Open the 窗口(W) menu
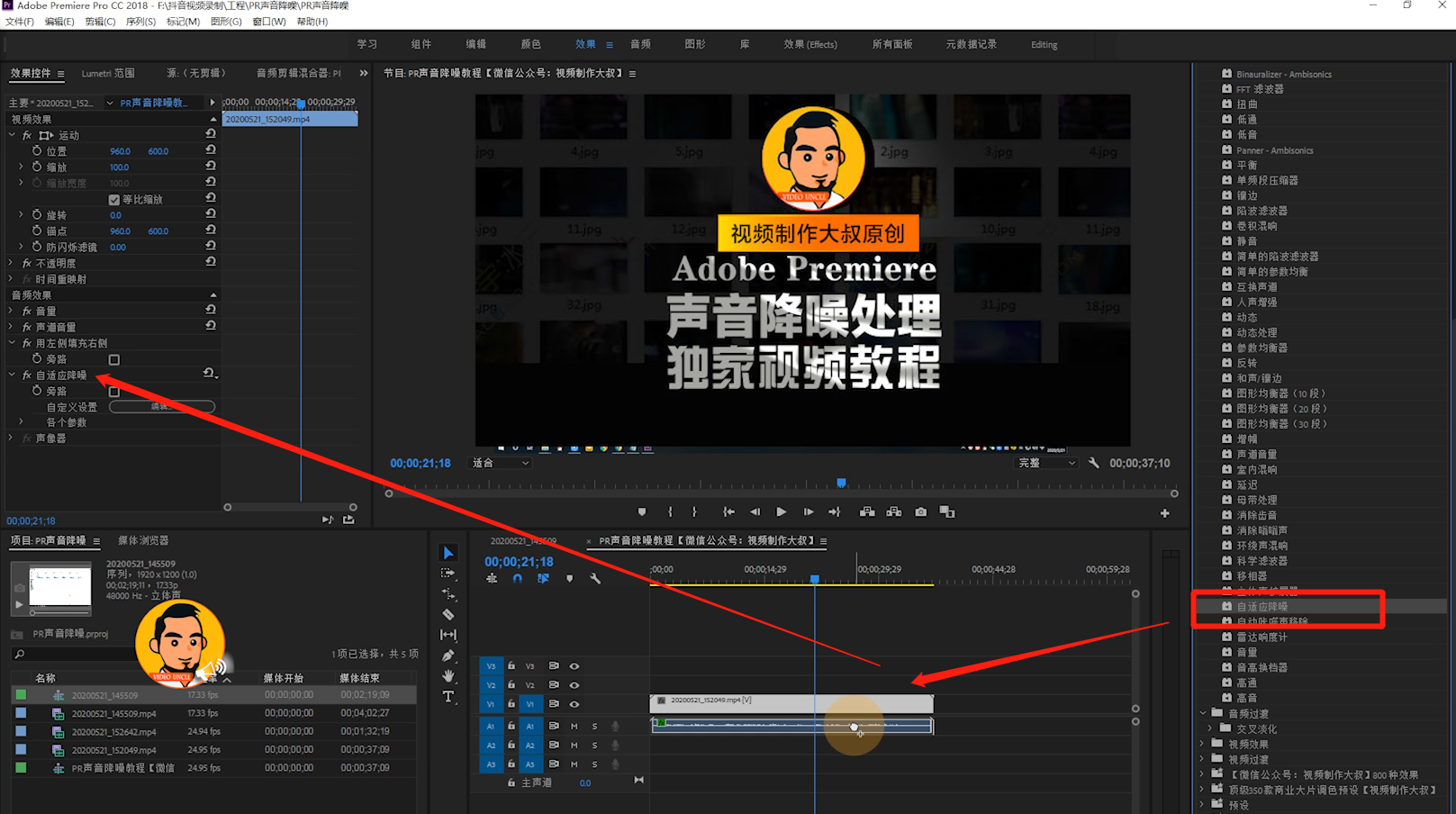The height and width of the screenshot is (814, 1456). 269,22
